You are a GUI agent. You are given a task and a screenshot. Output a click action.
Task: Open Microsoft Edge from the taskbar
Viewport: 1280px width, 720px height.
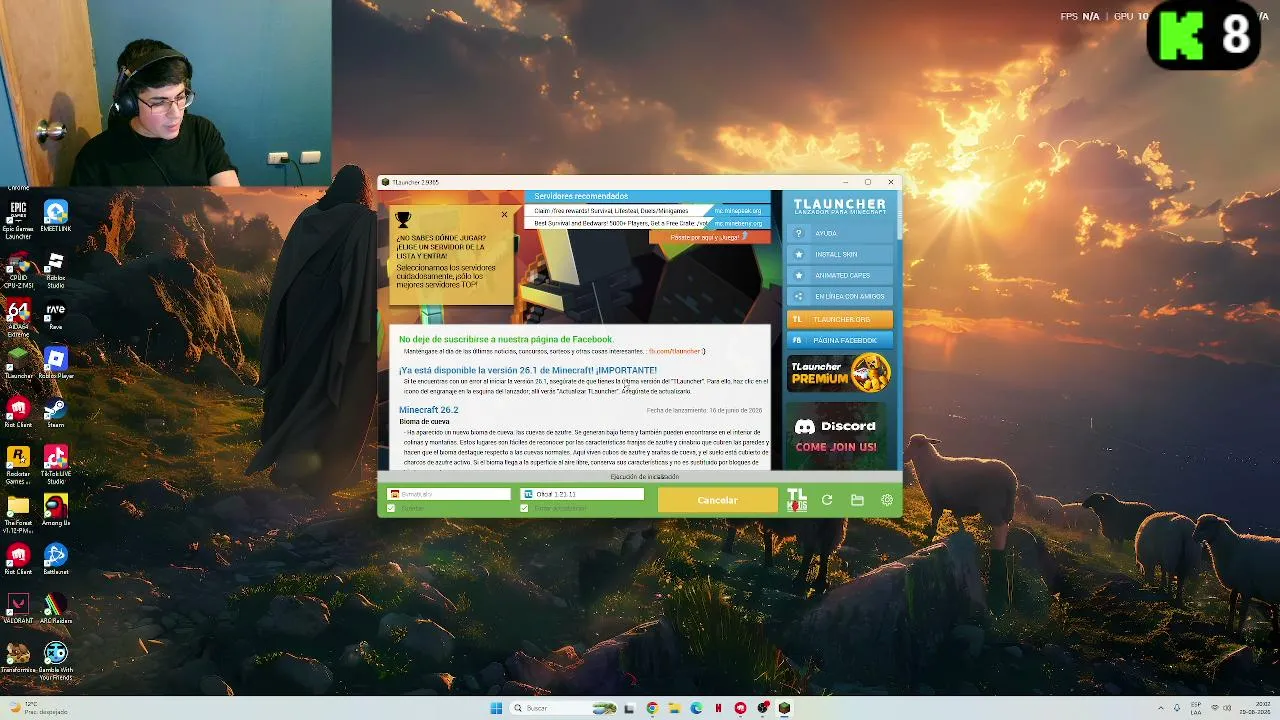click(696, 708)
